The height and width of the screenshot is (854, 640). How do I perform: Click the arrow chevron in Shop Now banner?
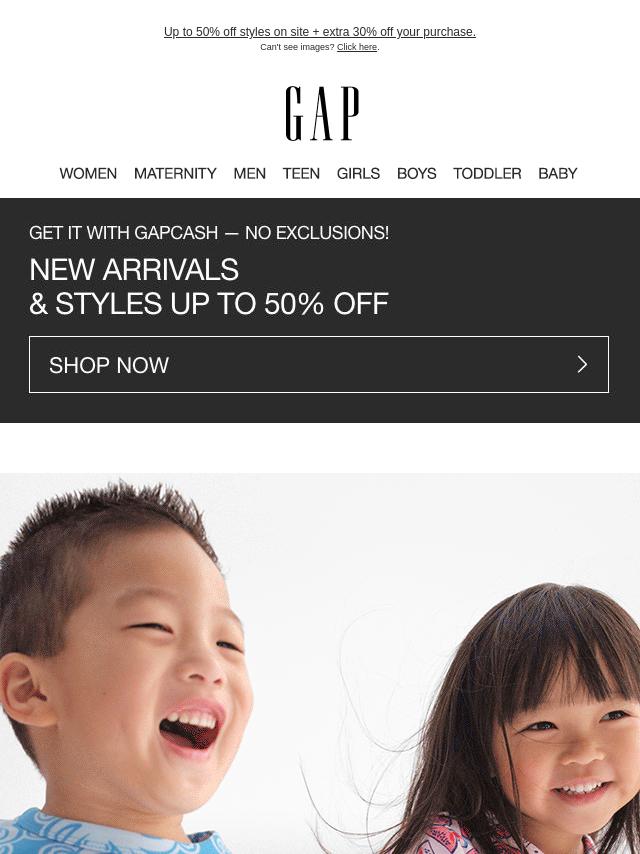pos(582,364)
